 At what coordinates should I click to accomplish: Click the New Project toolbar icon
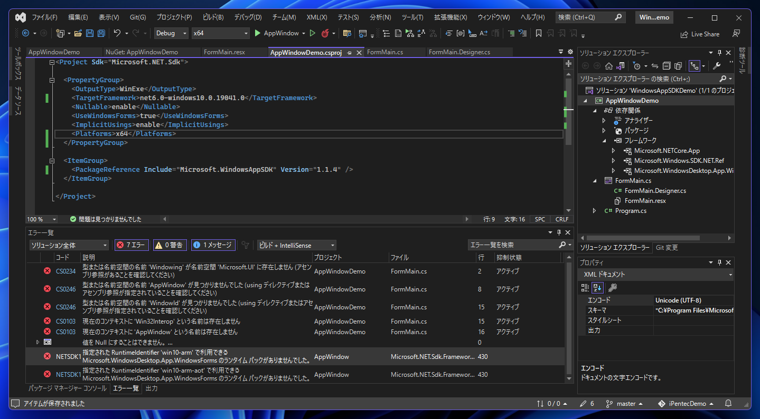pos(60,33)
